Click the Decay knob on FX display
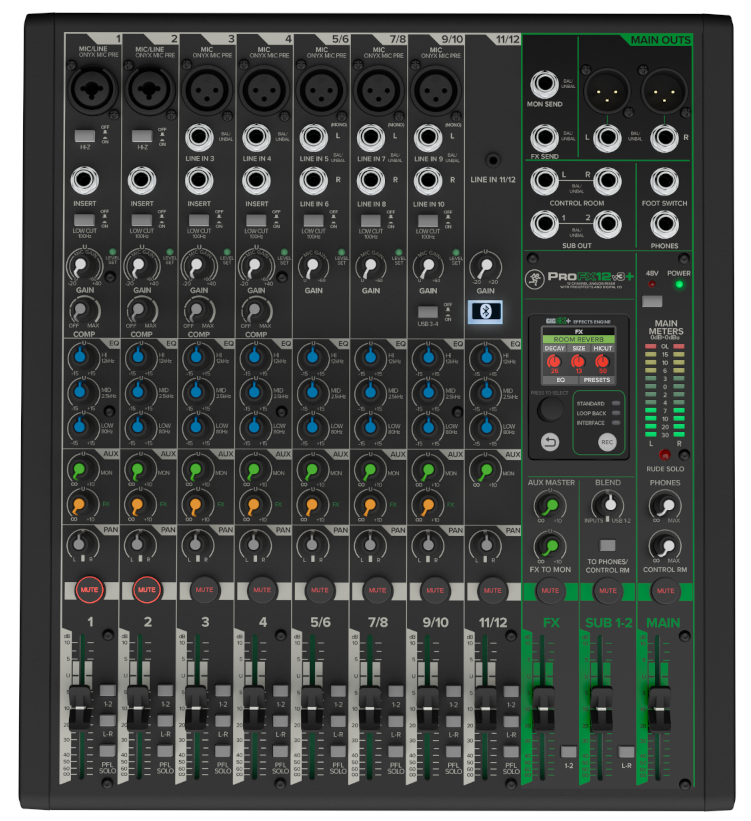 [555, 361]
